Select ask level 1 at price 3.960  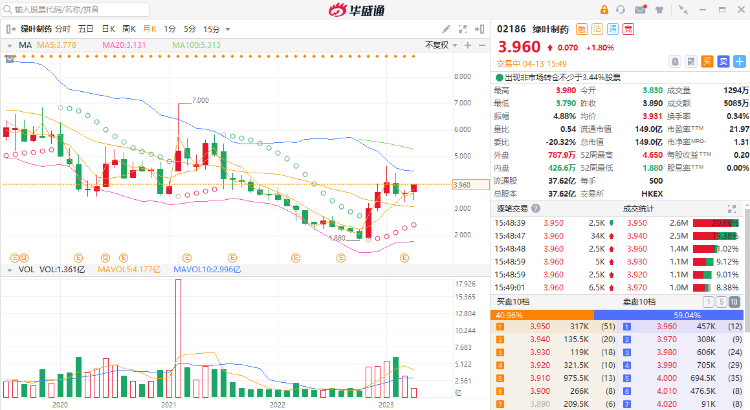point(683,326)
